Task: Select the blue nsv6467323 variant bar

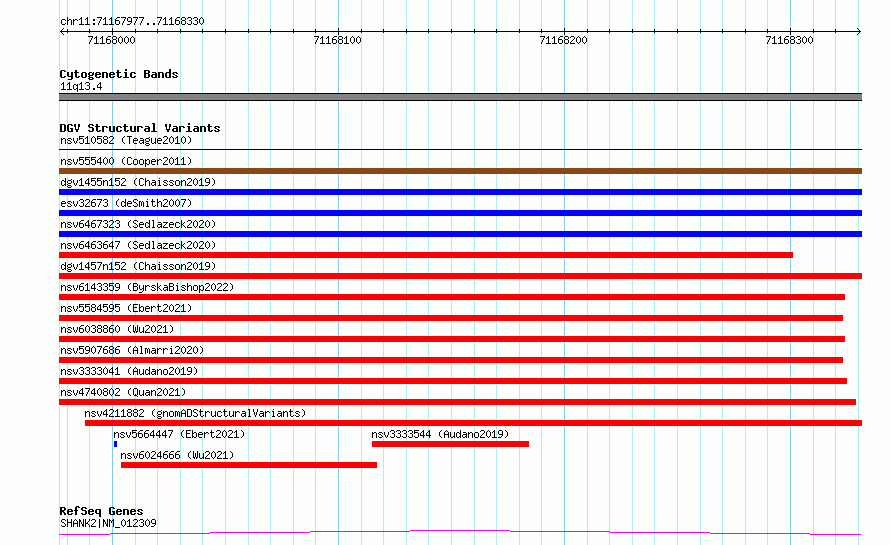Action: click(460, 234)
